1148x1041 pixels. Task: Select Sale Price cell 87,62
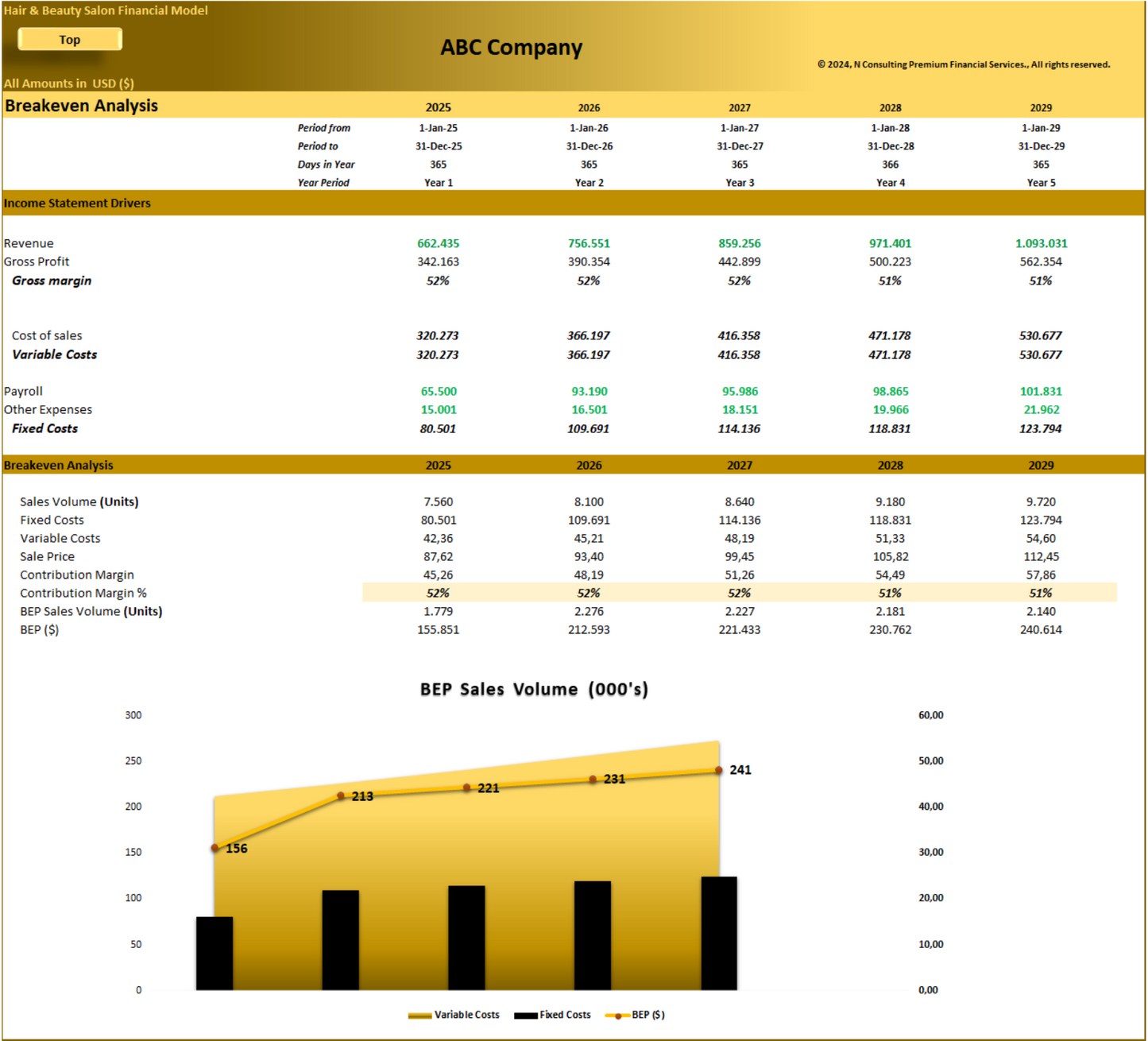tap(438, 556)
